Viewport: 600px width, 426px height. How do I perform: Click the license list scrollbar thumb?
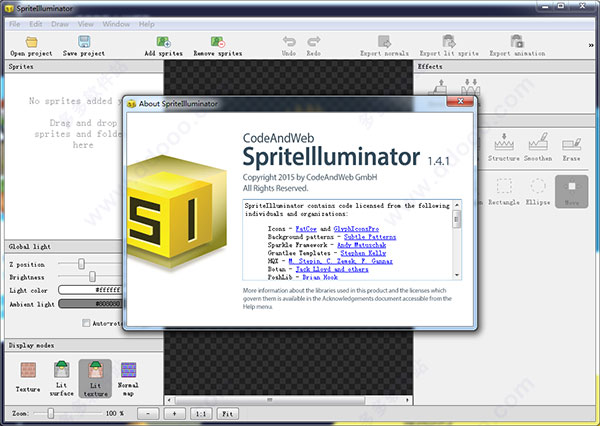point(457,219)
